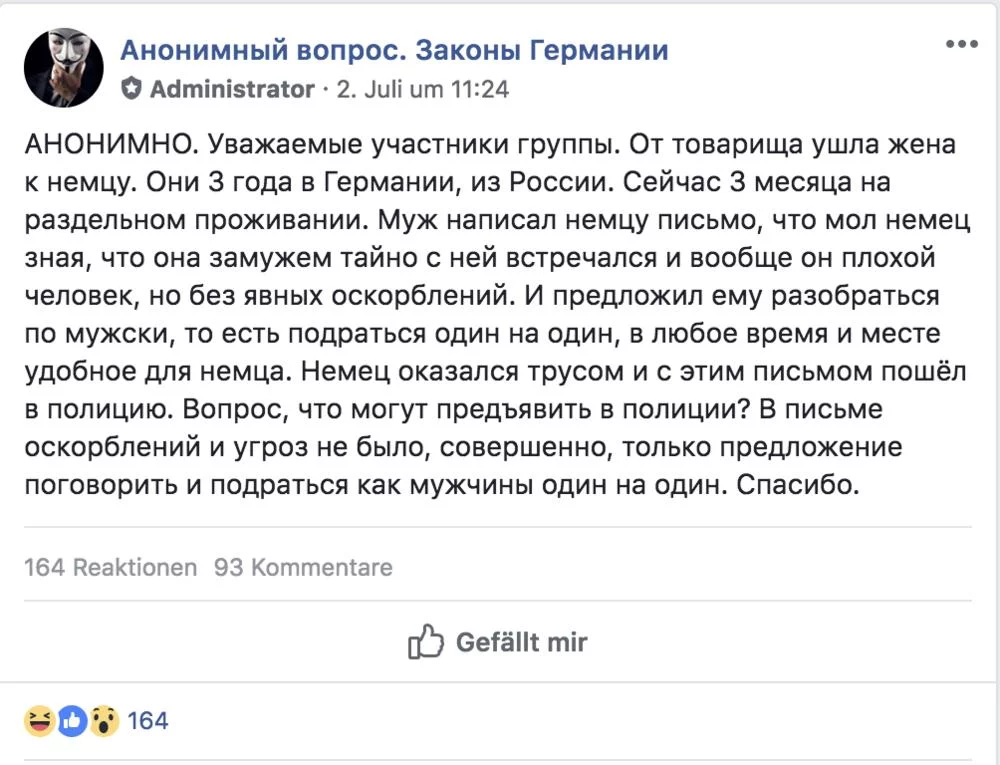Click the Anonymous mask profile picture
The height and width of the screenshot is (765, 1000).
(x=63, y=67)
